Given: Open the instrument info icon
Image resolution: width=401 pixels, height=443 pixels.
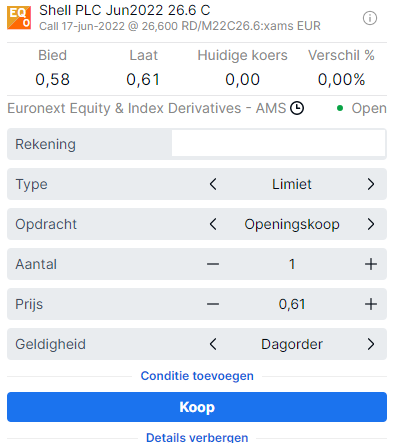Looking at the screenshot, I should point(370,18).
